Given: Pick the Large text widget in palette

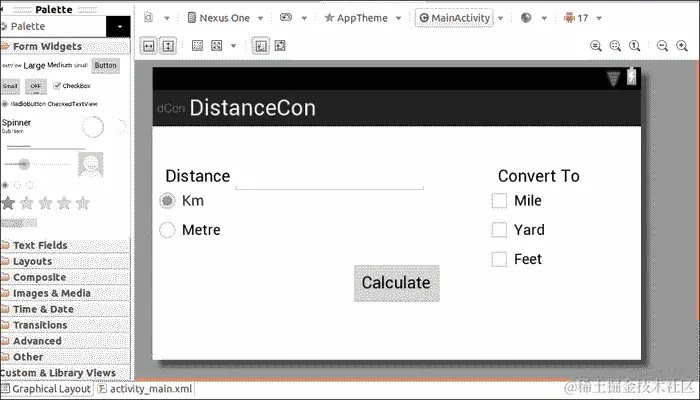Looking at the screenshot, I should 34,66.
